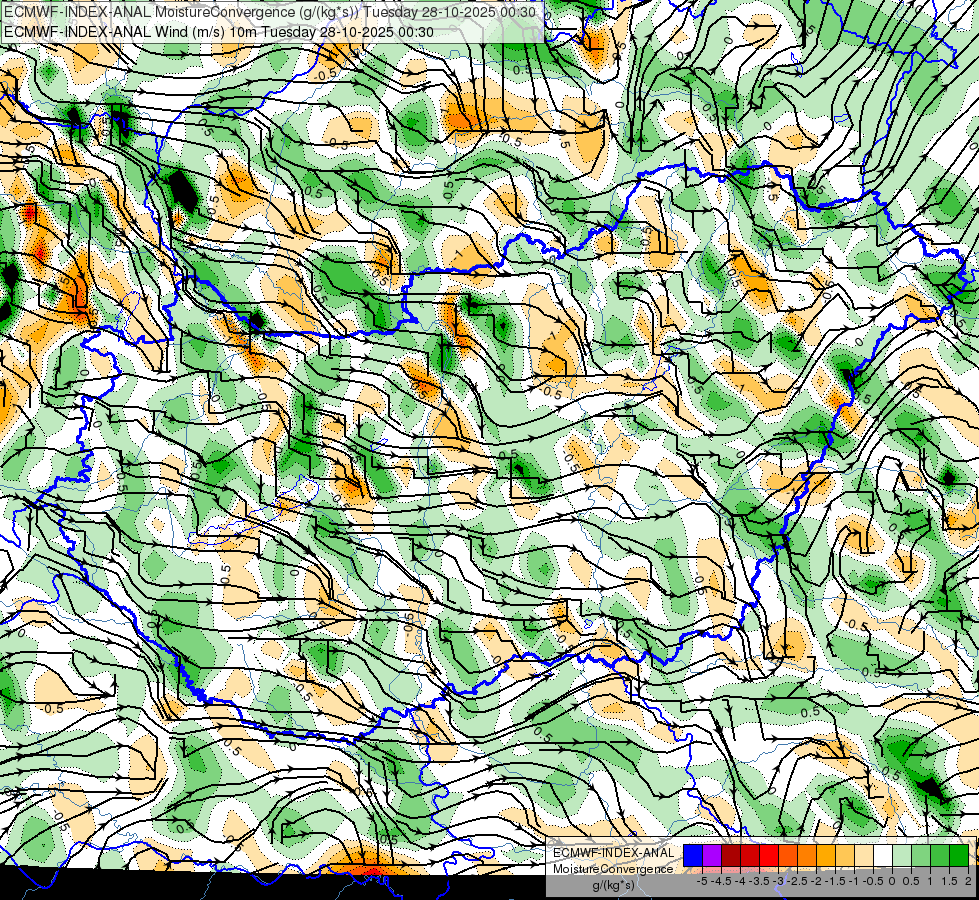This screenshot has height=900, width=979.
Task: Click the blue swatch at legend's left end
Action: click(693, 856)
